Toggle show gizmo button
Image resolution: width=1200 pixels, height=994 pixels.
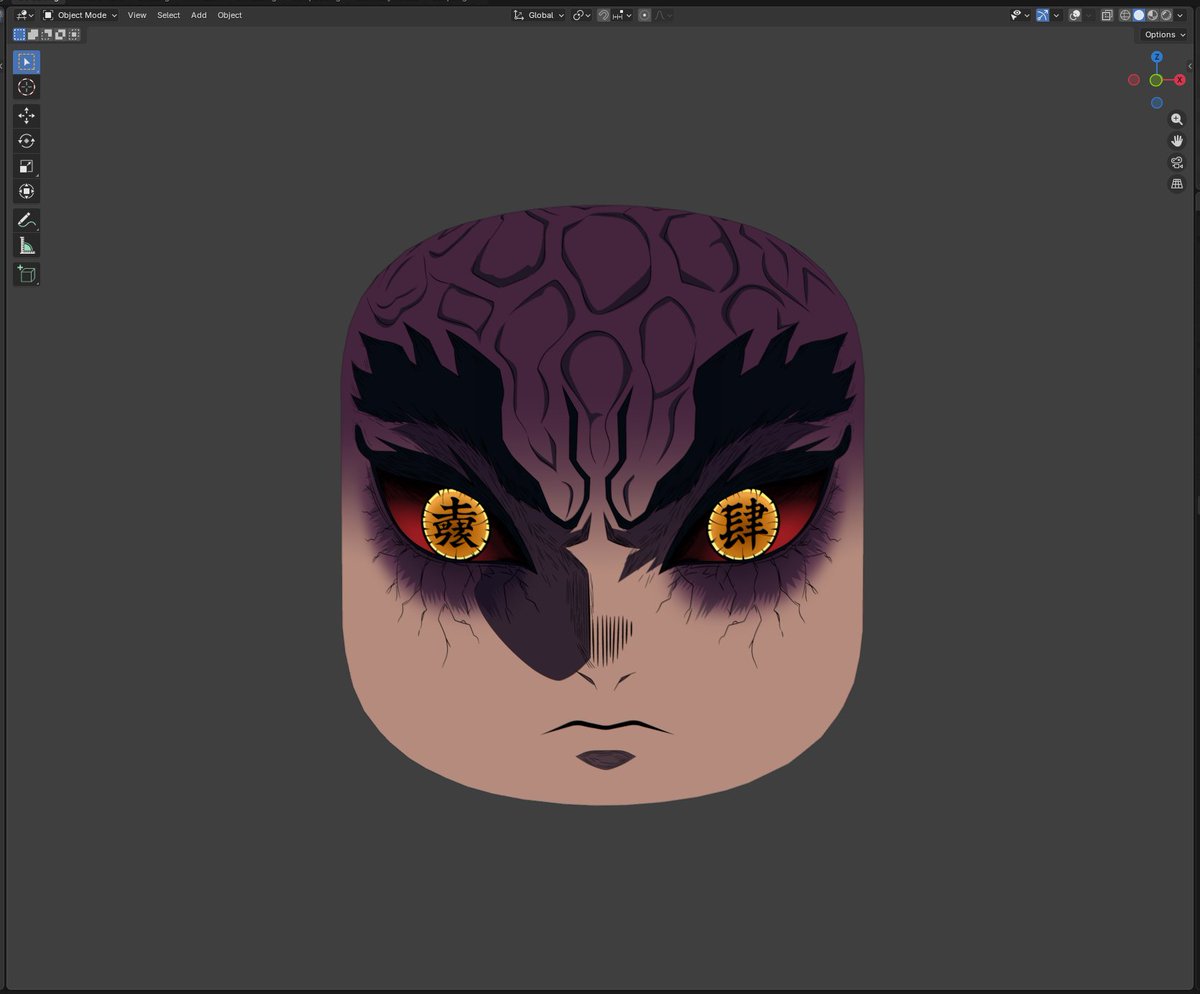coord(1043,15)
